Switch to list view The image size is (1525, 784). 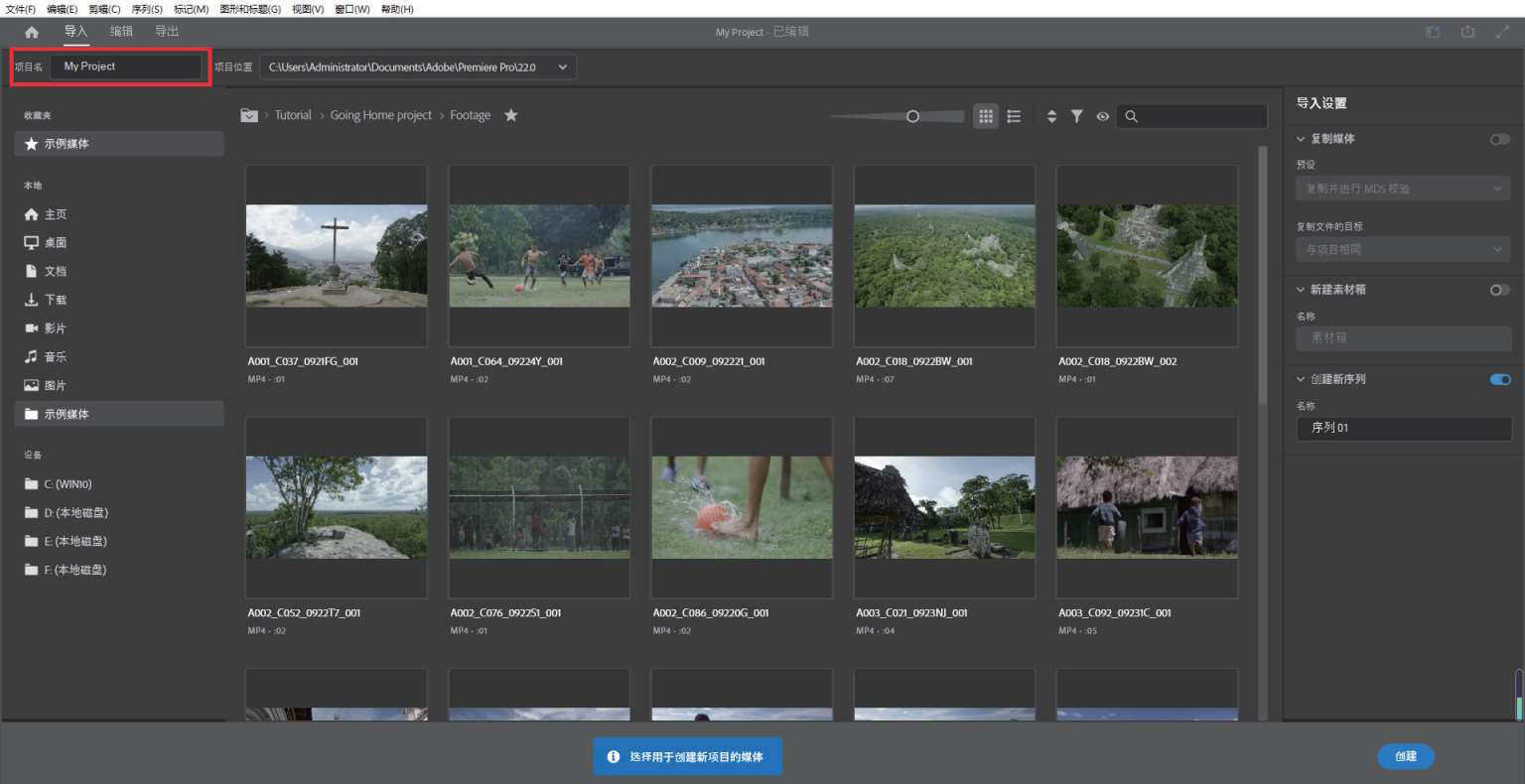[1014, 116]
